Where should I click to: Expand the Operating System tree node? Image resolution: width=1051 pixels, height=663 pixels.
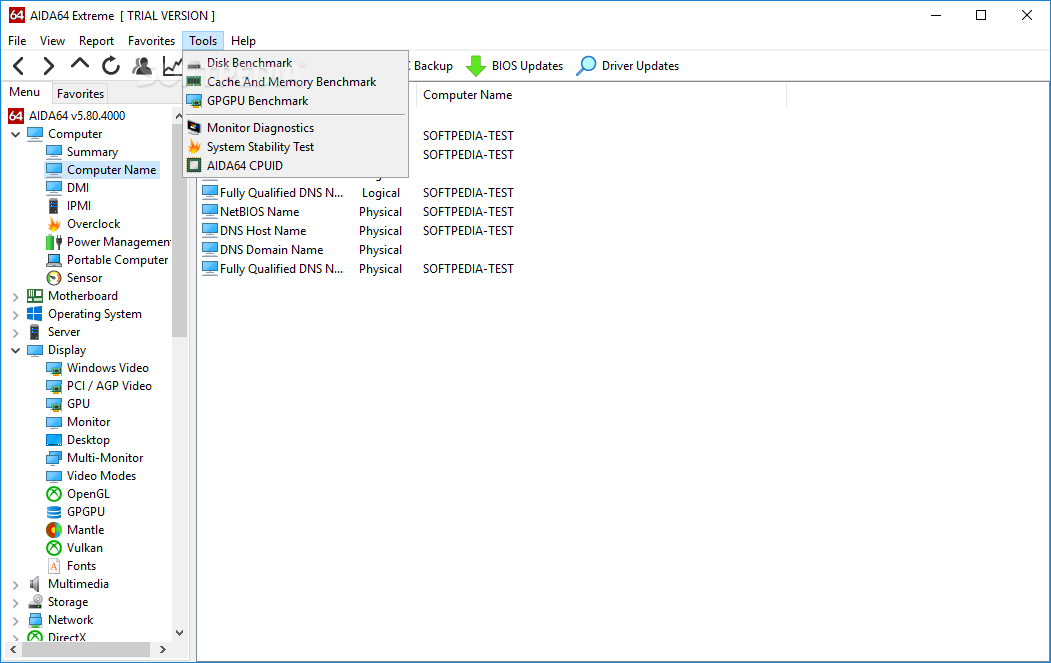15,314
